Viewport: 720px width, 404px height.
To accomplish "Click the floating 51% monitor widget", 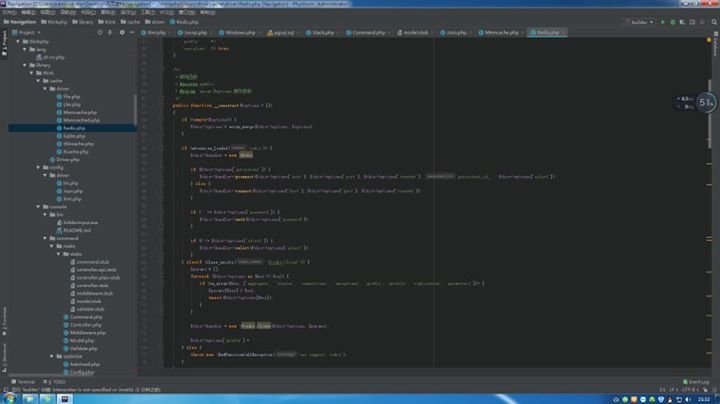I will [705, 102].
